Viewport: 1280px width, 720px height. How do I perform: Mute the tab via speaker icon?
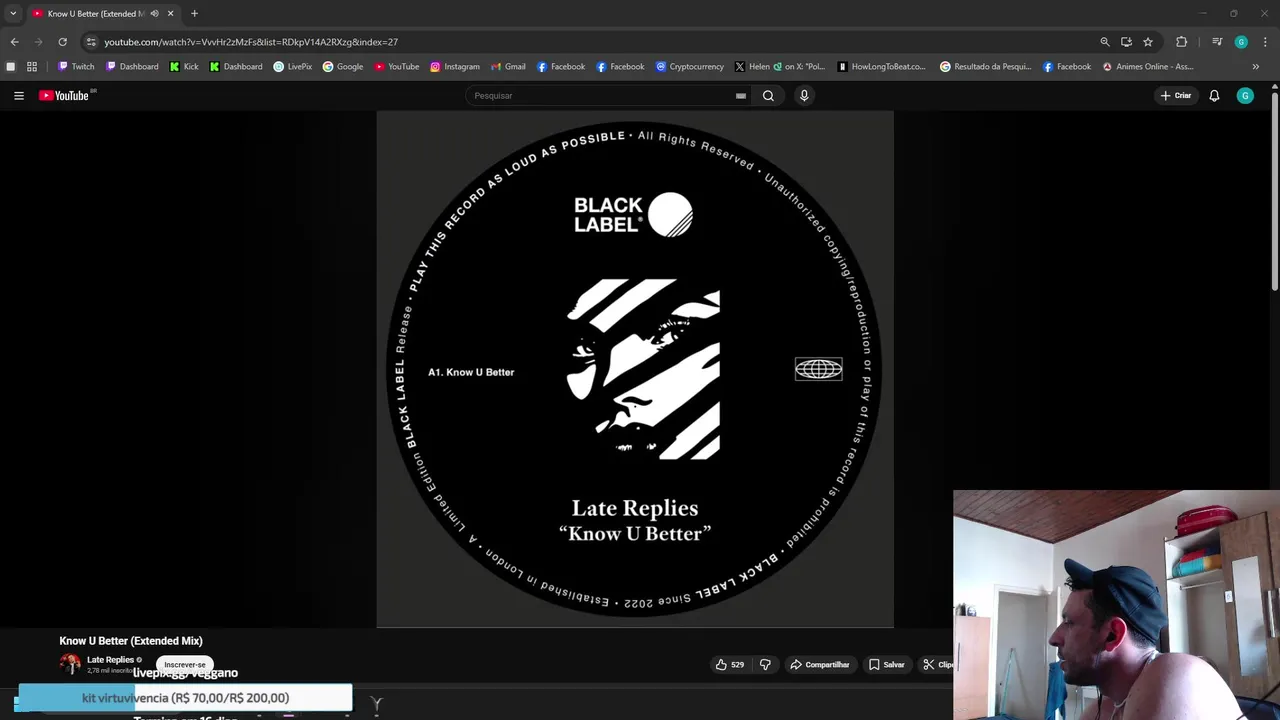[x=154, y=13]
